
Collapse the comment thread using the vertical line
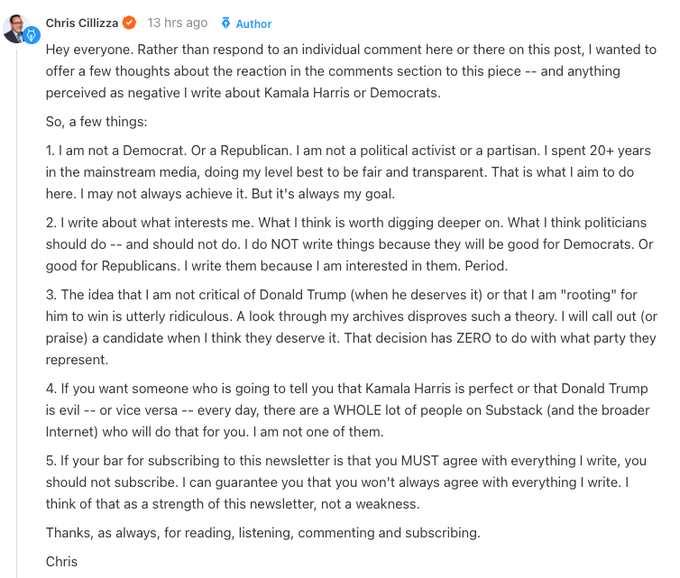pyautogui.click(x=17, y=300)
